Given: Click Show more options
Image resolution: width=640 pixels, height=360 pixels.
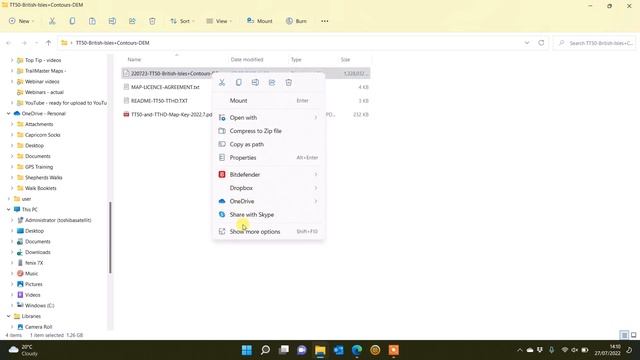Looking at the screenshot, I should coord(269,231).
